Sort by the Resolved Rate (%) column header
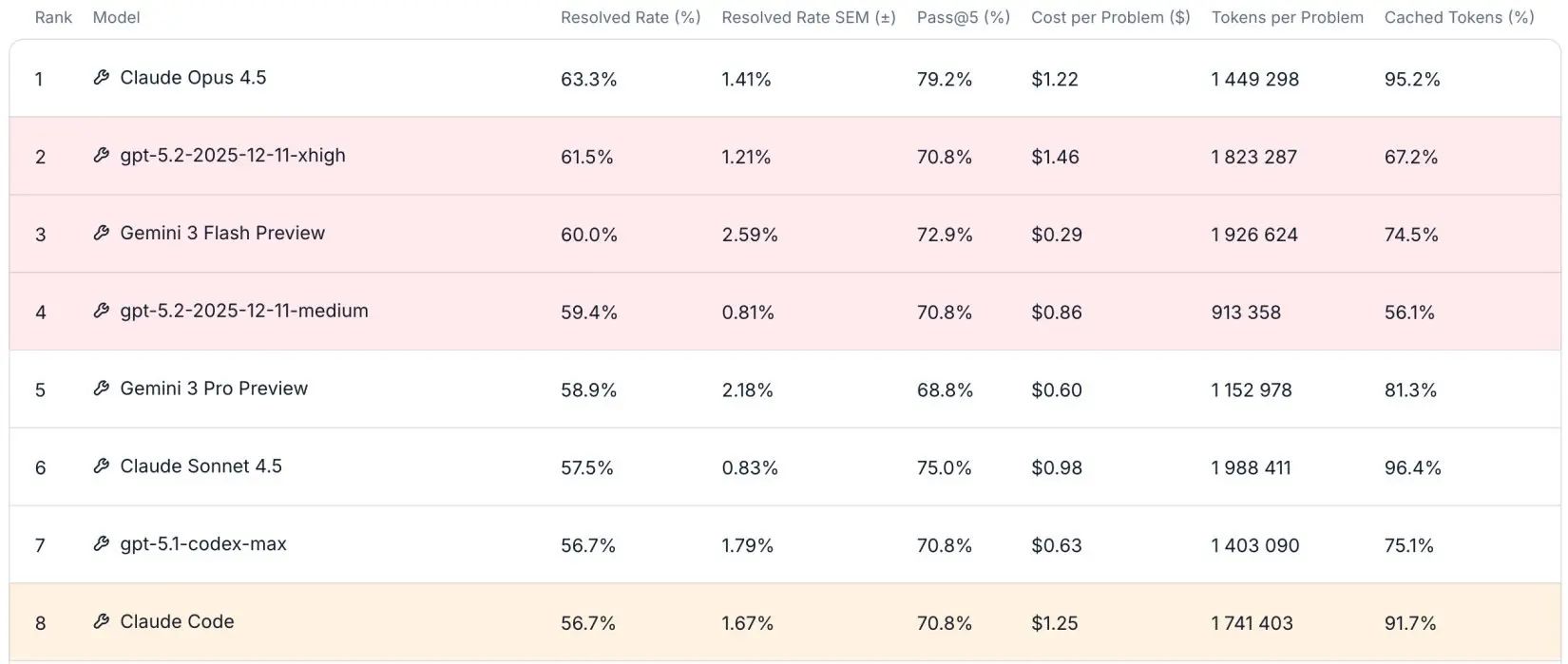Image resolution: width=1568 pixels, height=664 pixels. (630, 17)
